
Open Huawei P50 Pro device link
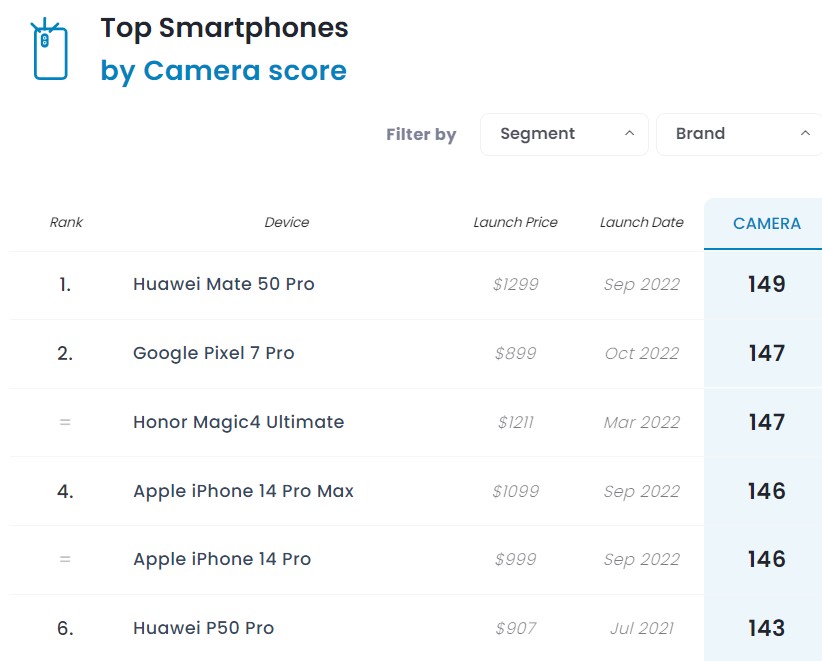tap(203, 628)
